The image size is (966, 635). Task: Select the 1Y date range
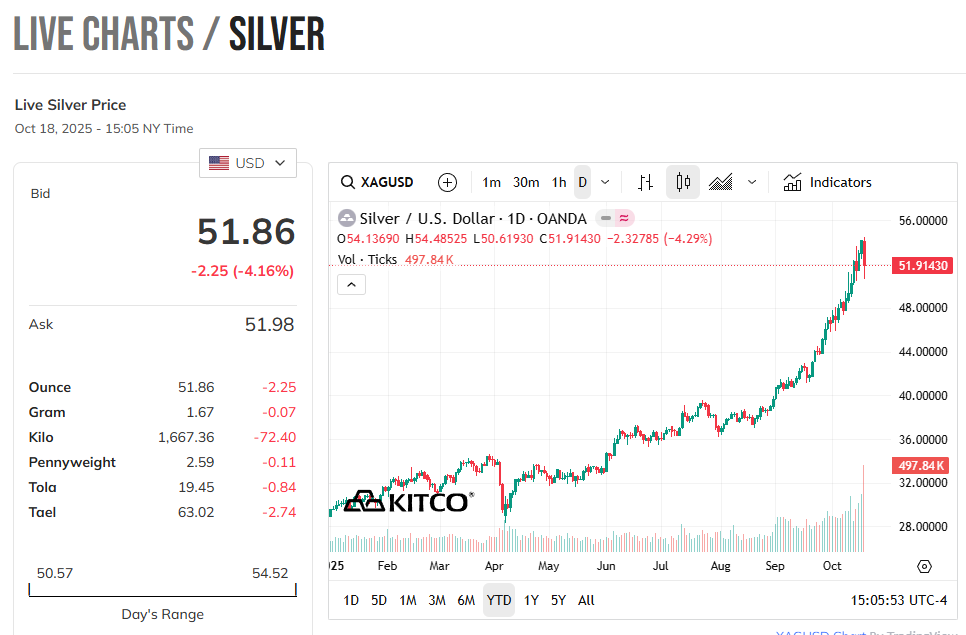pos(531,600)
